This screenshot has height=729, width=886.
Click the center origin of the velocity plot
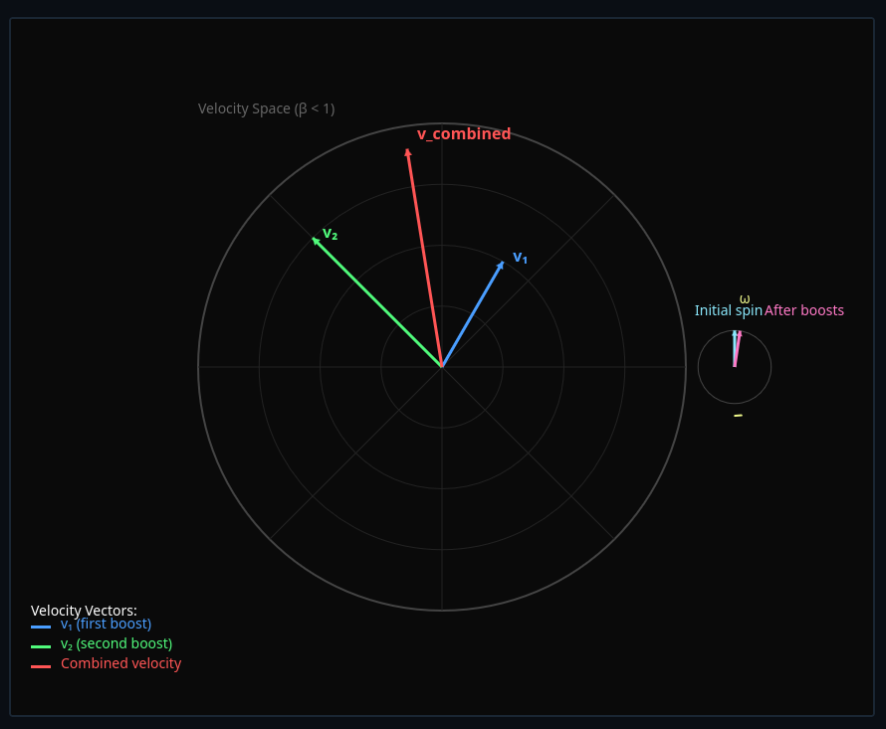pyautogui.click(x=443, y=366)
